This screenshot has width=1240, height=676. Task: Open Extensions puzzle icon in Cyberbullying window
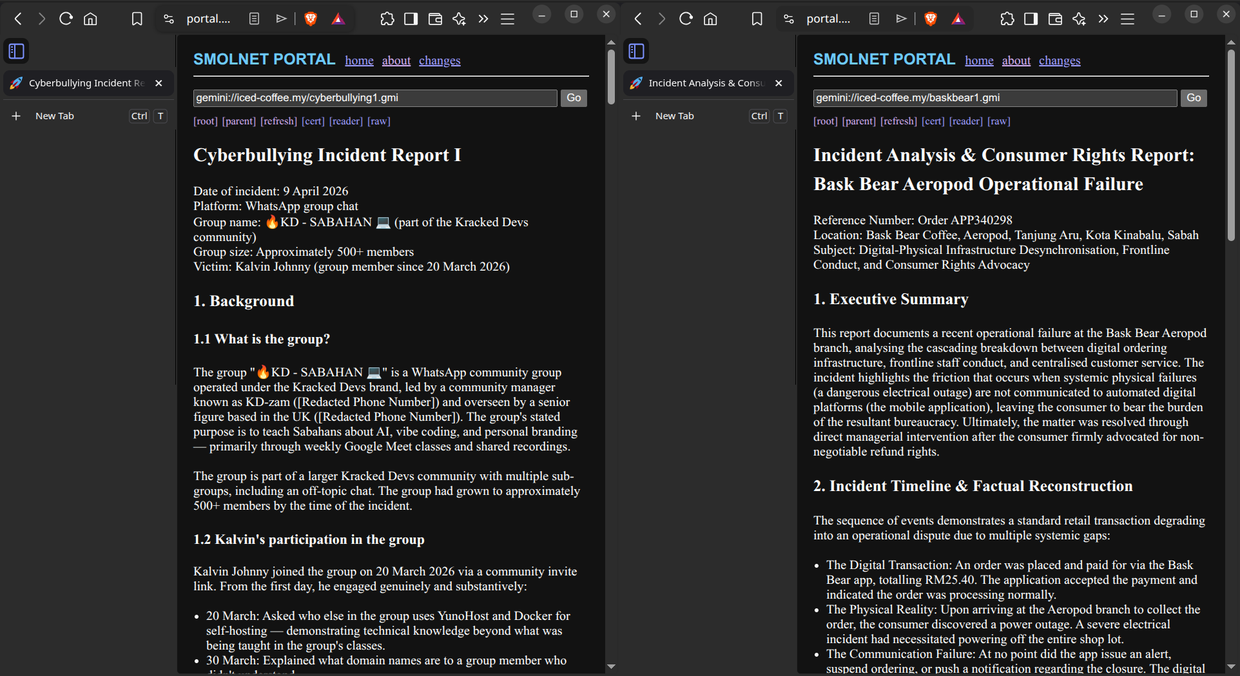tap(387, 19)
